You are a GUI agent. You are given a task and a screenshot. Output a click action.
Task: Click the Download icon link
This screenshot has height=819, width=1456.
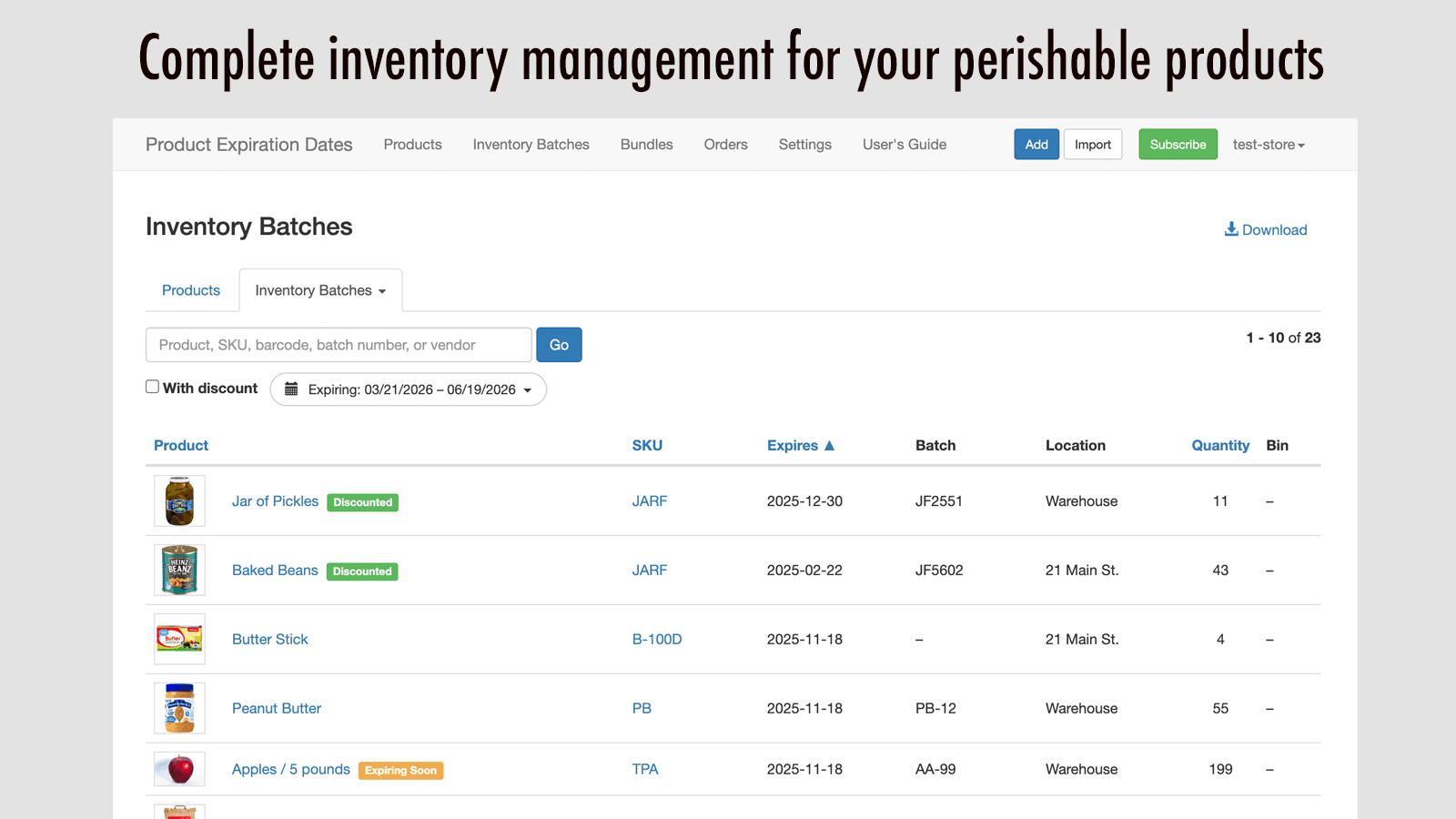[x=1266, y=229]
